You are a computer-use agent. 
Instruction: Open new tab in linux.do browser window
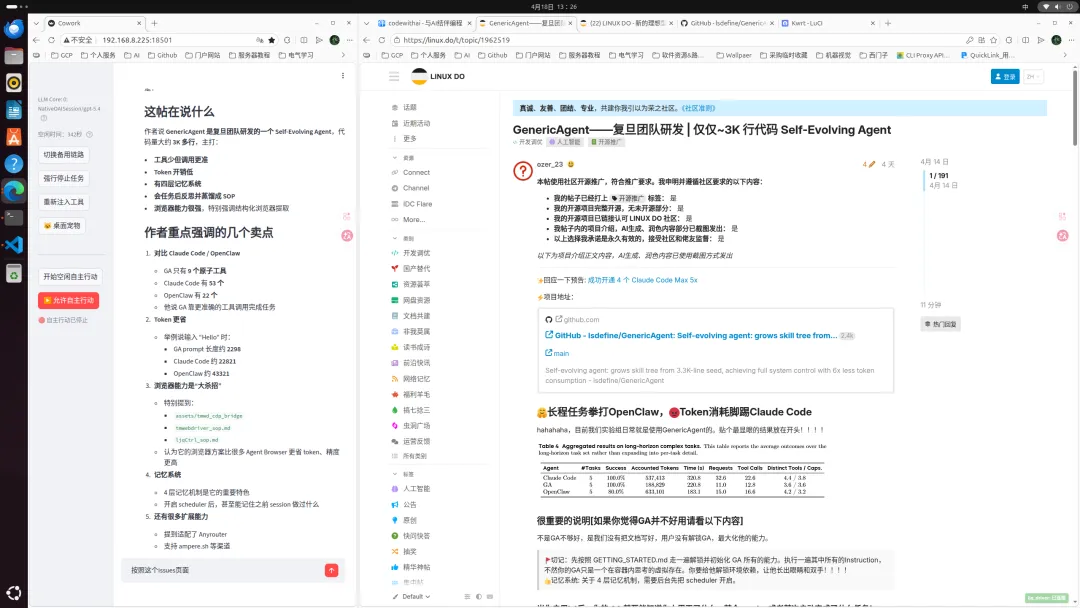(x=888, y=23)
